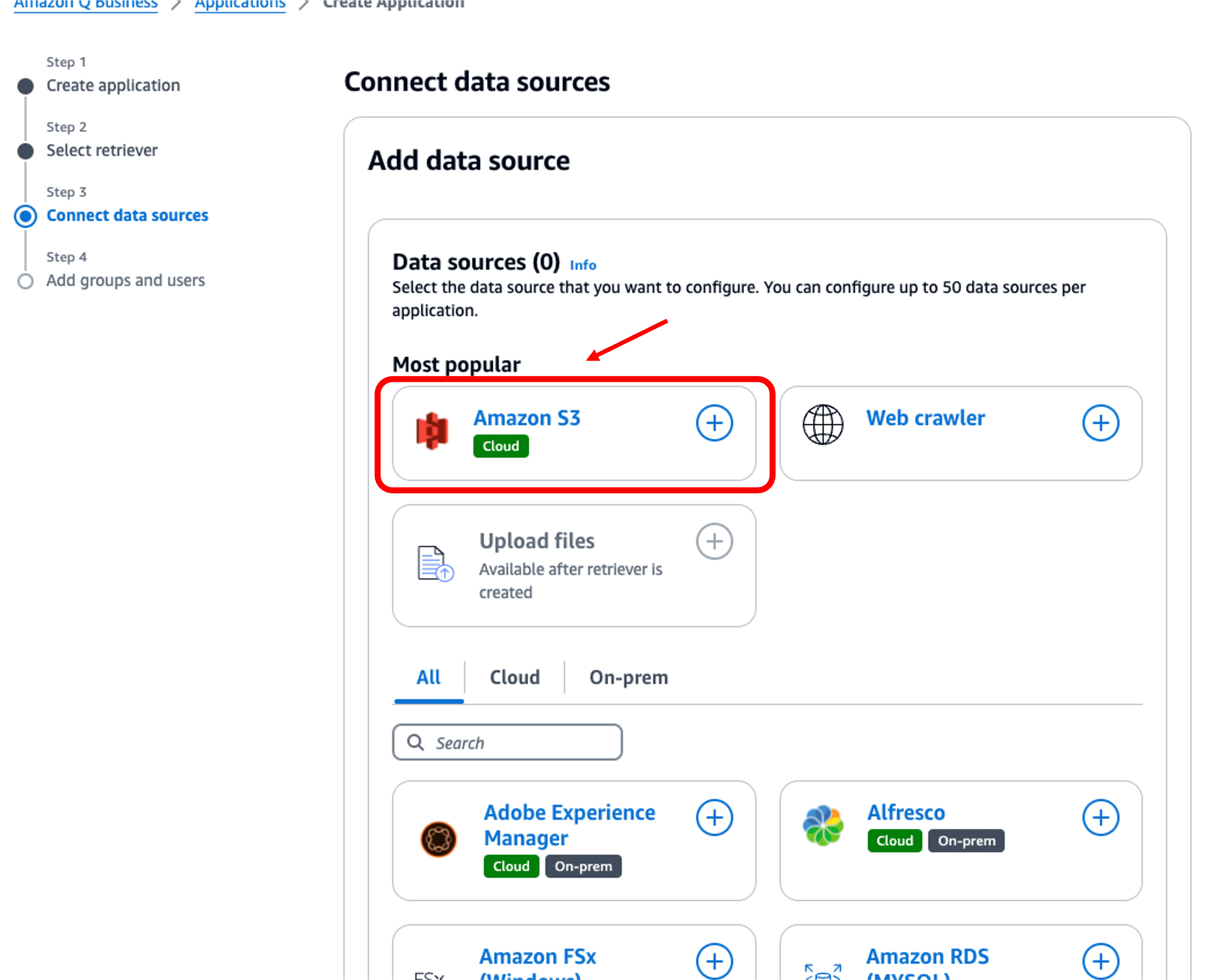Click the Step 4 Add groups and users circle
The image size is (1206, 980).
pos(25,280)
